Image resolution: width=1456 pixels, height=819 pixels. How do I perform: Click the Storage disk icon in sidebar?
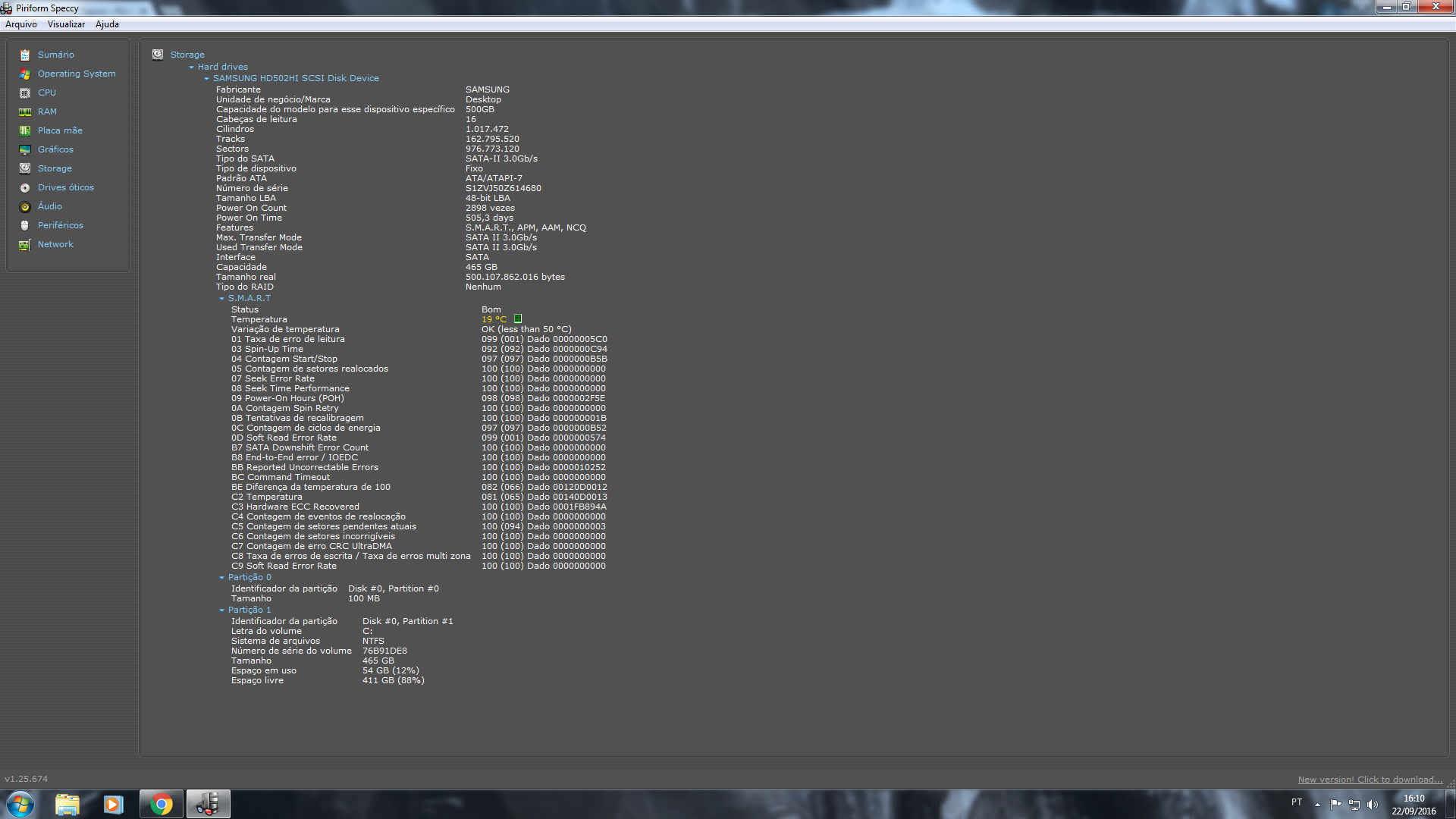25,168
